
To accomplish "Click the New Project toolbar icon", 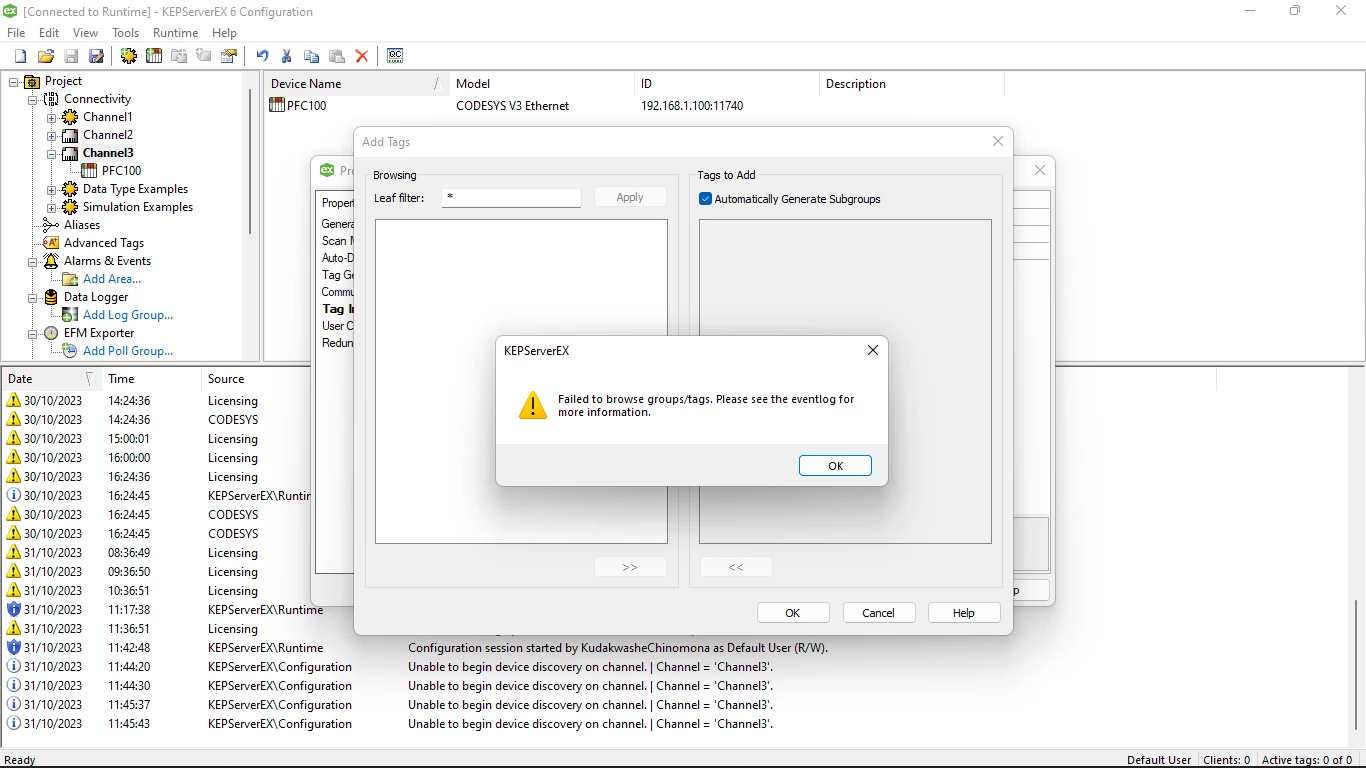I will pyautogui.click(x=20, y=56).
